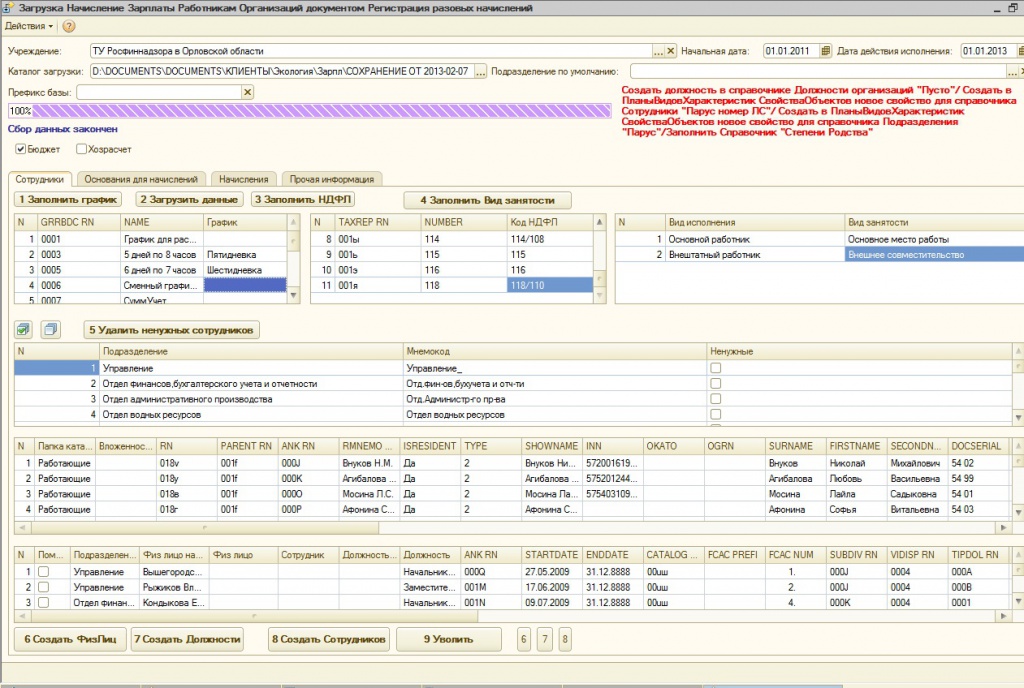Open selection ellipsis for Учреждение field
Viewport: 1024px width, 688px height.
[658, 51]
